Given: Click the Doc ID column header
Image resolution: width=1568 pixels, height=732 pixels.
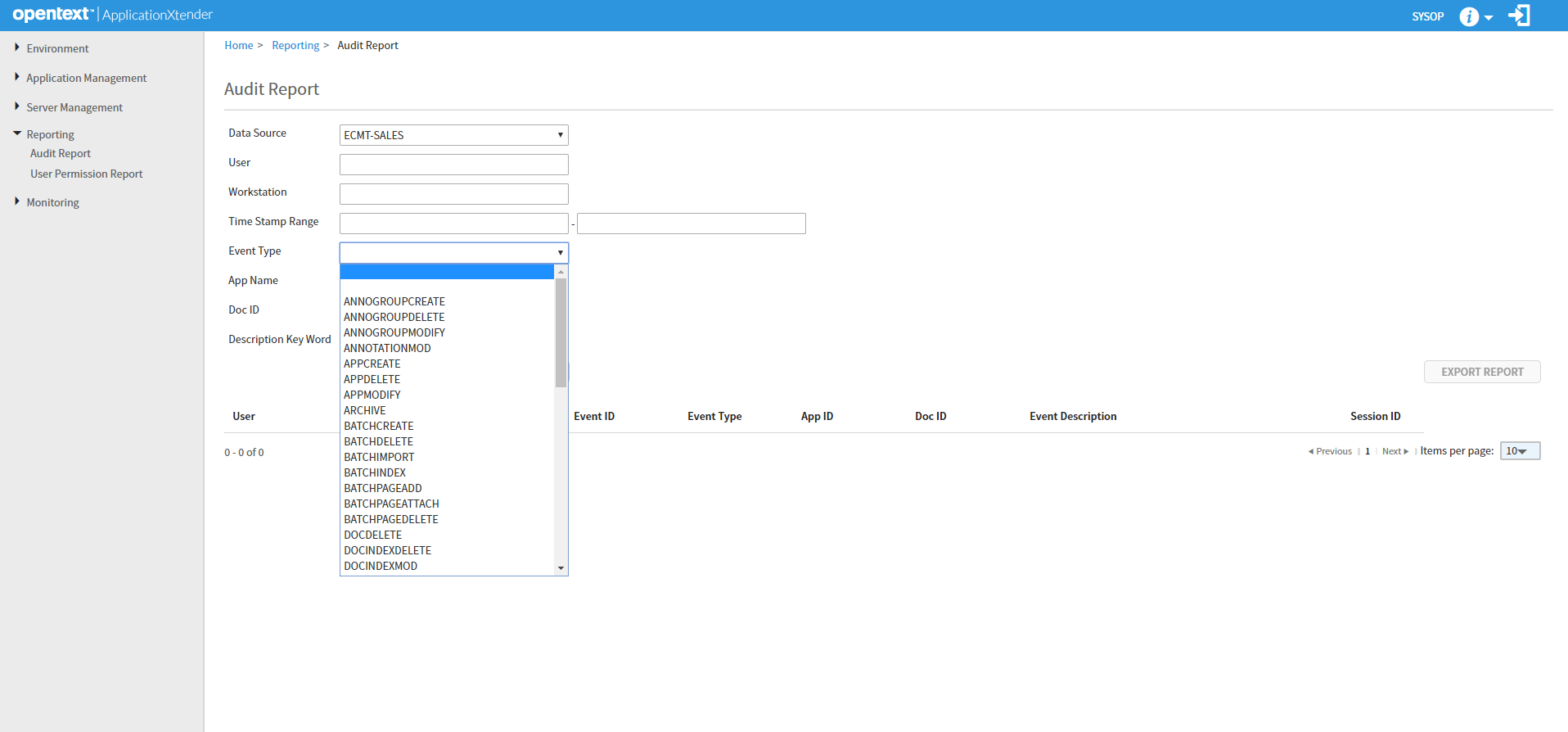Looking at the screenshot, I should pos(930,416).
